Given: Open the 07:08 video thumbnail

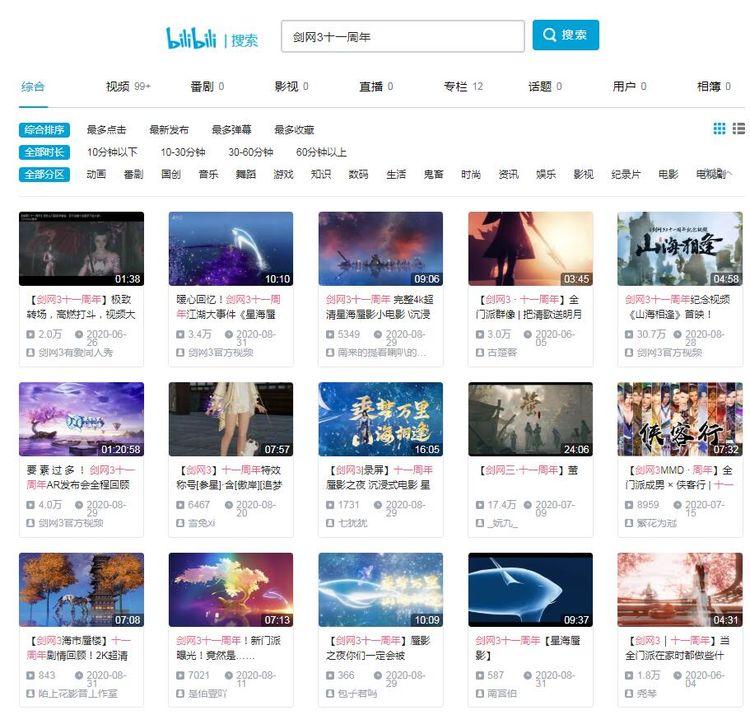Looking at the screenshot, I should pyautogui.click(x=81, y=590).
